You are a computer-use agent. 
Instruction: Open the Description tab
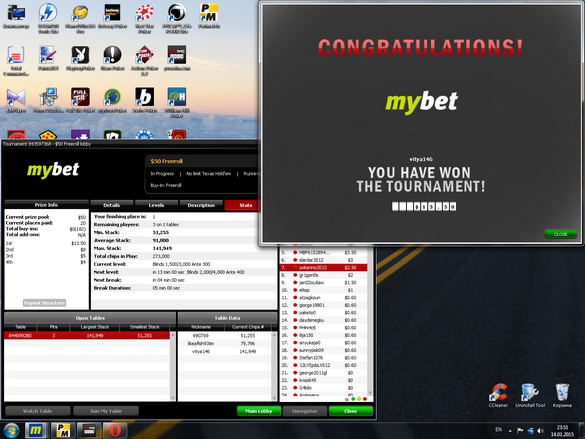[201, 205]
